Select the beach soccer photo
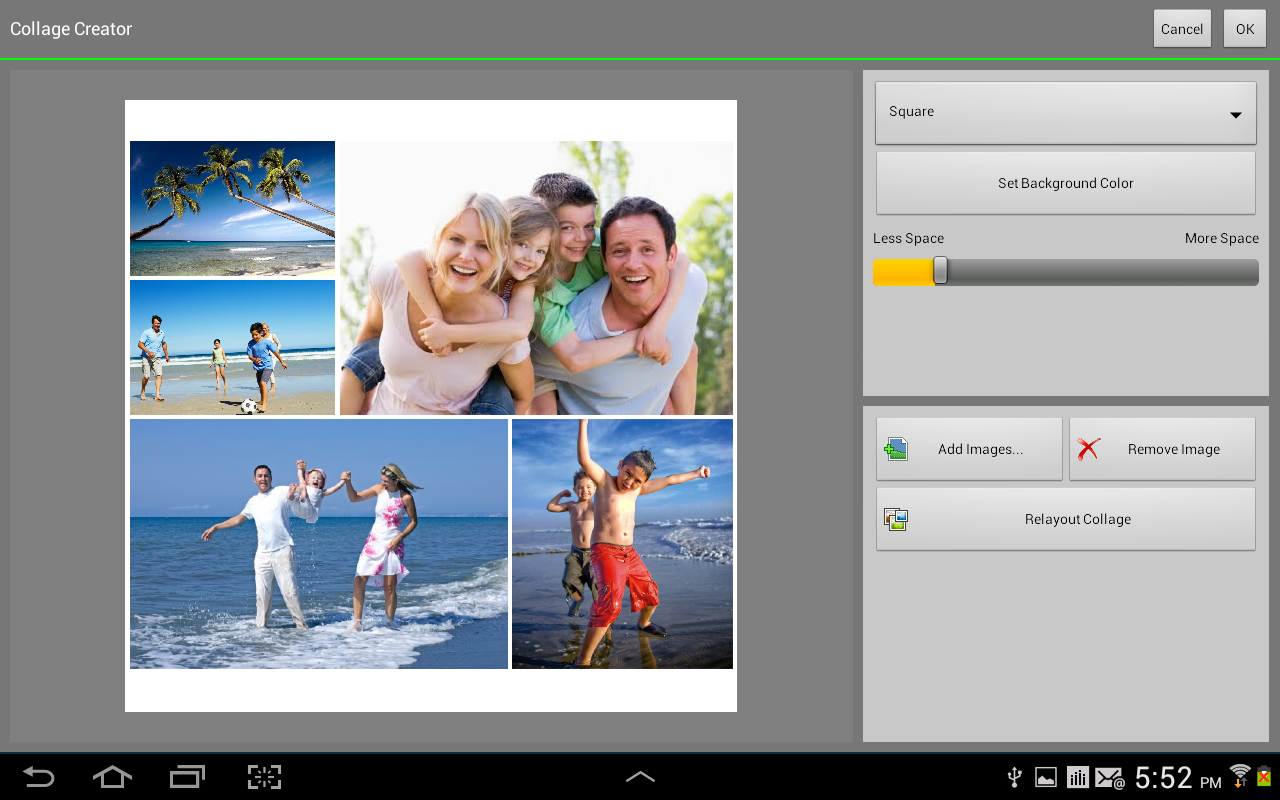Screen dimensions: 1280x800 pos(232,347)
